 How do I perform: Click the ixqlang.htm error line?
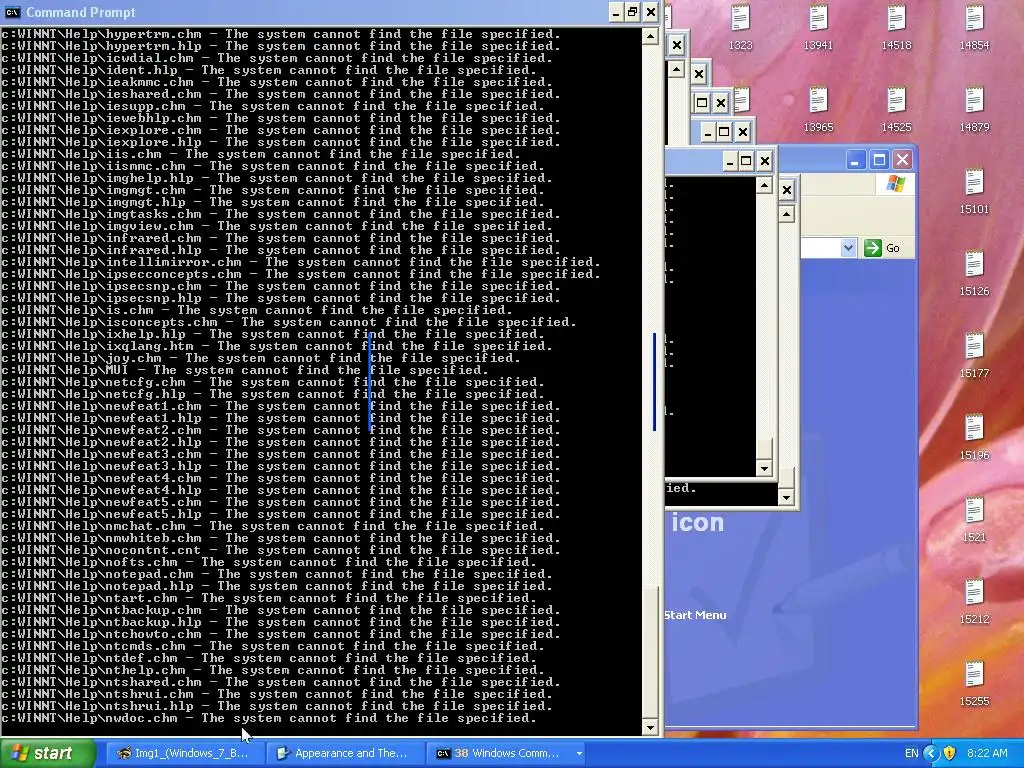point(277,346)
